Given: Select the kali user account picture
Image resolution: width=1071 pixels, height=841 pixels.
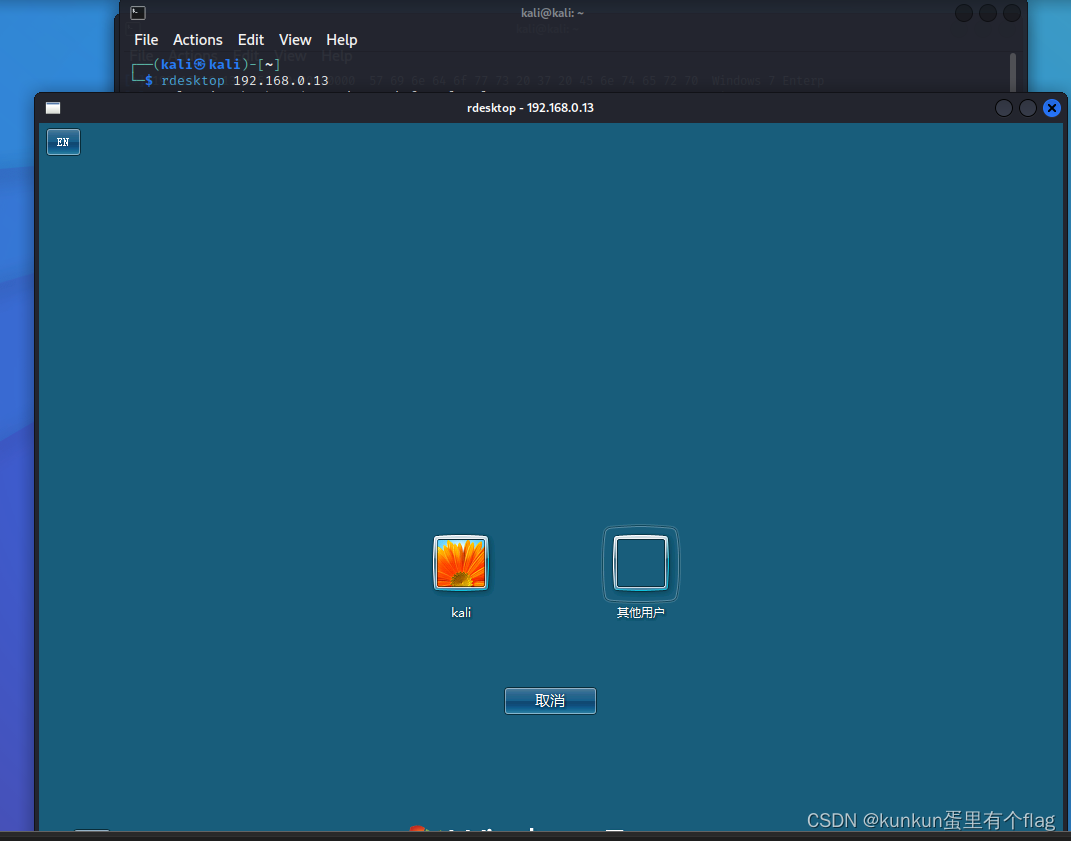Looking at the screenshot, I should (x=461, y=562).
